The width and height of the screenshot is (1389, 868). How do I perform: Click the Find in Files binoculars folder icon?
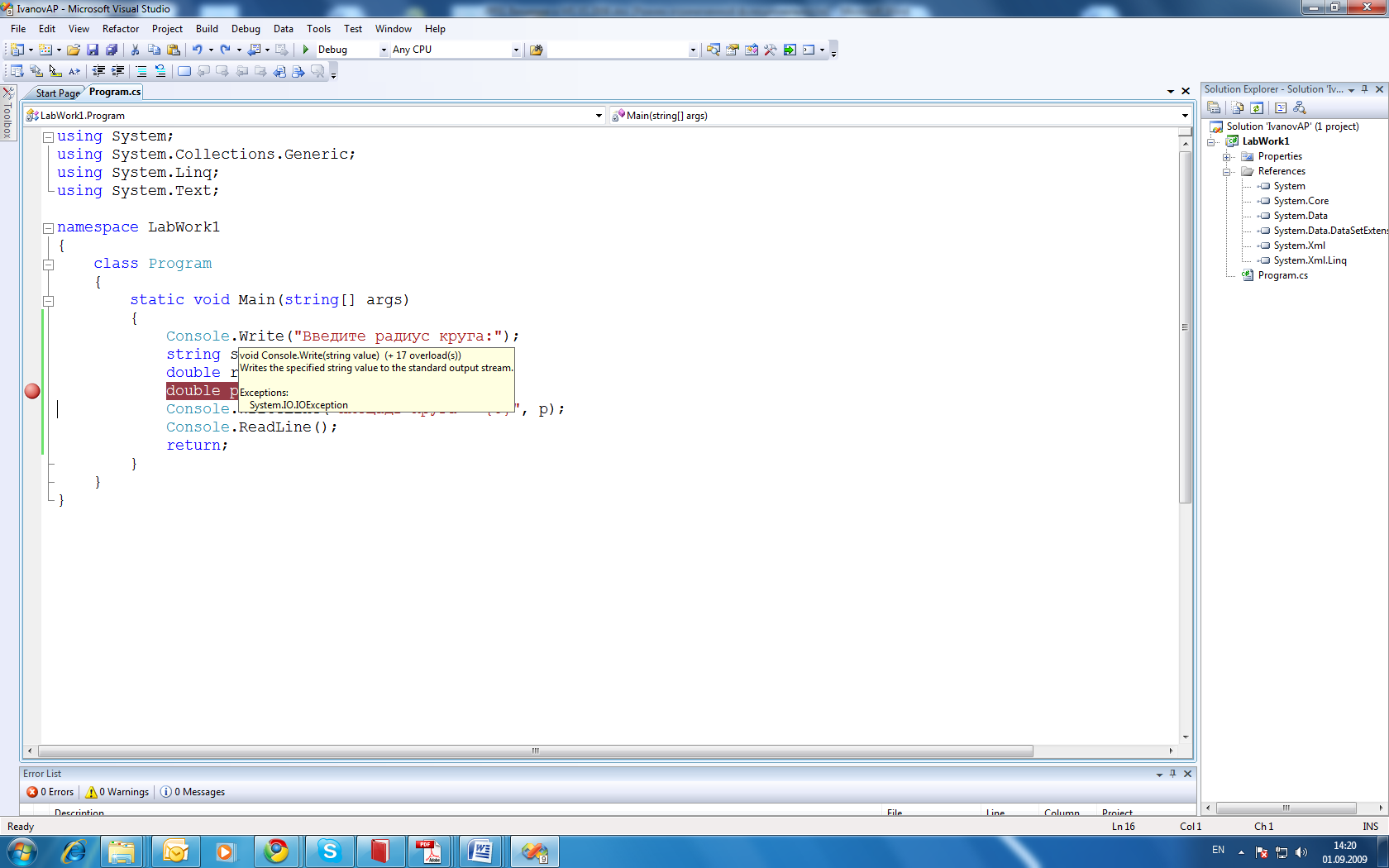click(536, 50)
